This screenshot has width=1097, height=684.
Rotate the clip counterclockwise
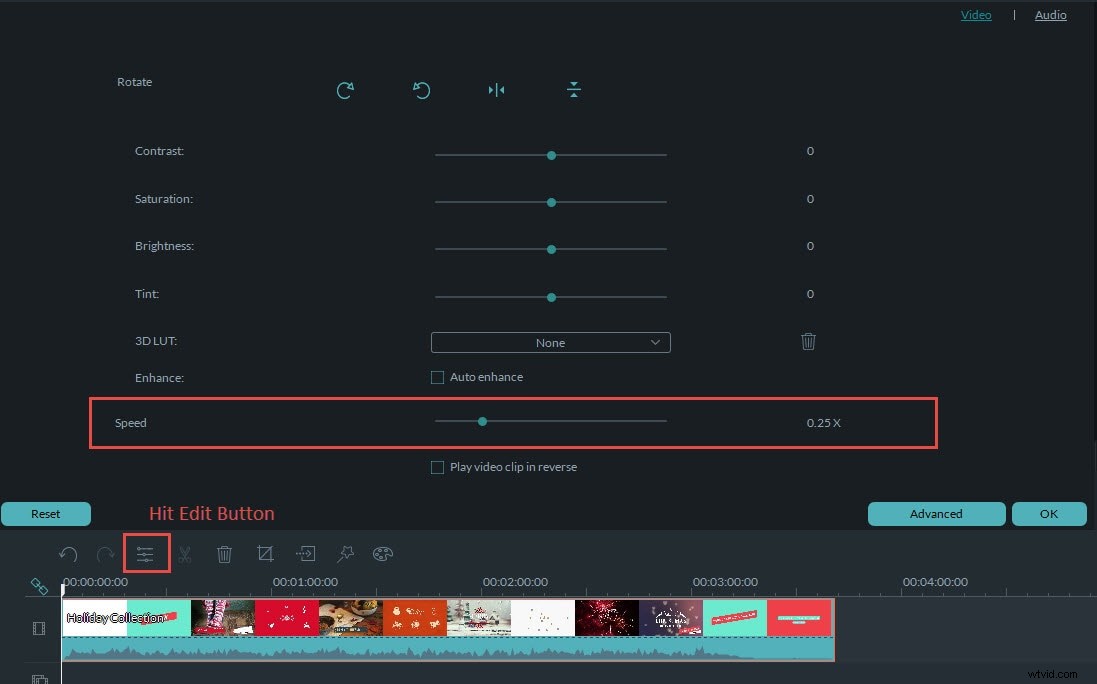(x=421, y=90)
